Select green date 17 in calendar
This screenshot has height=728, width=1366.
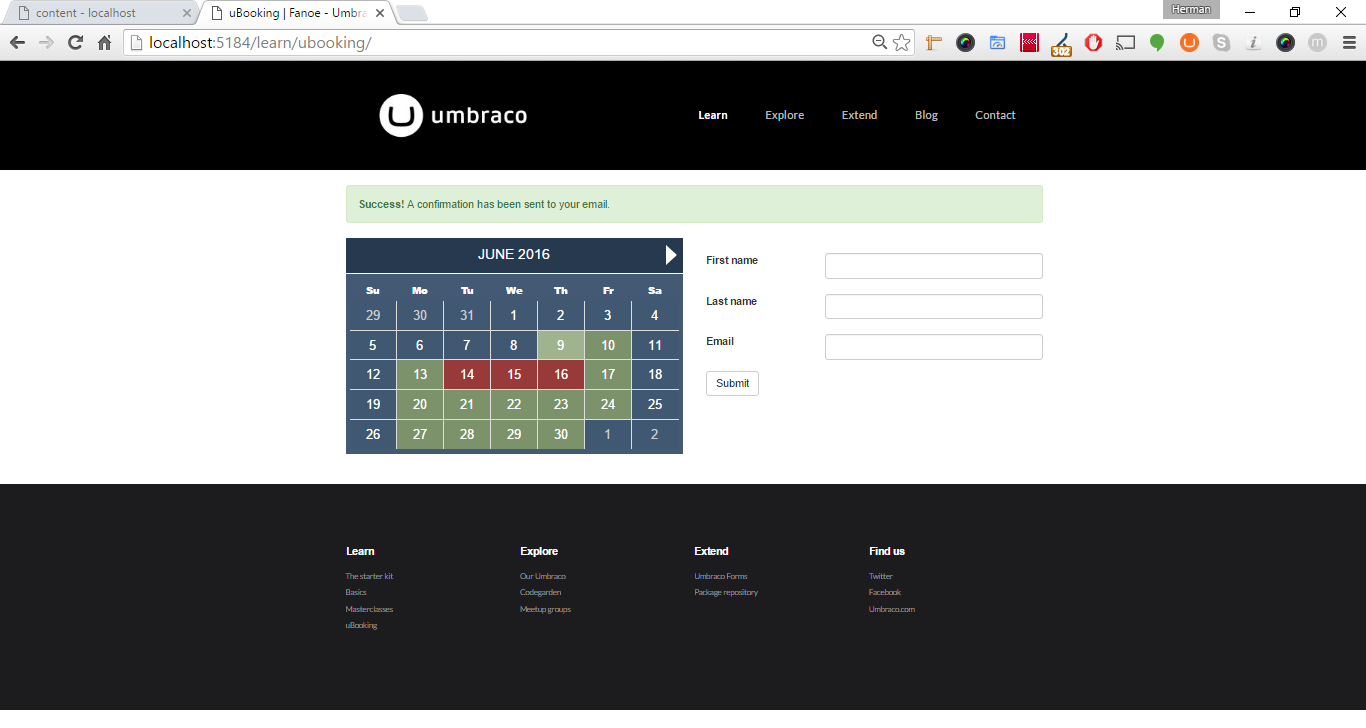tap(608, 375)
